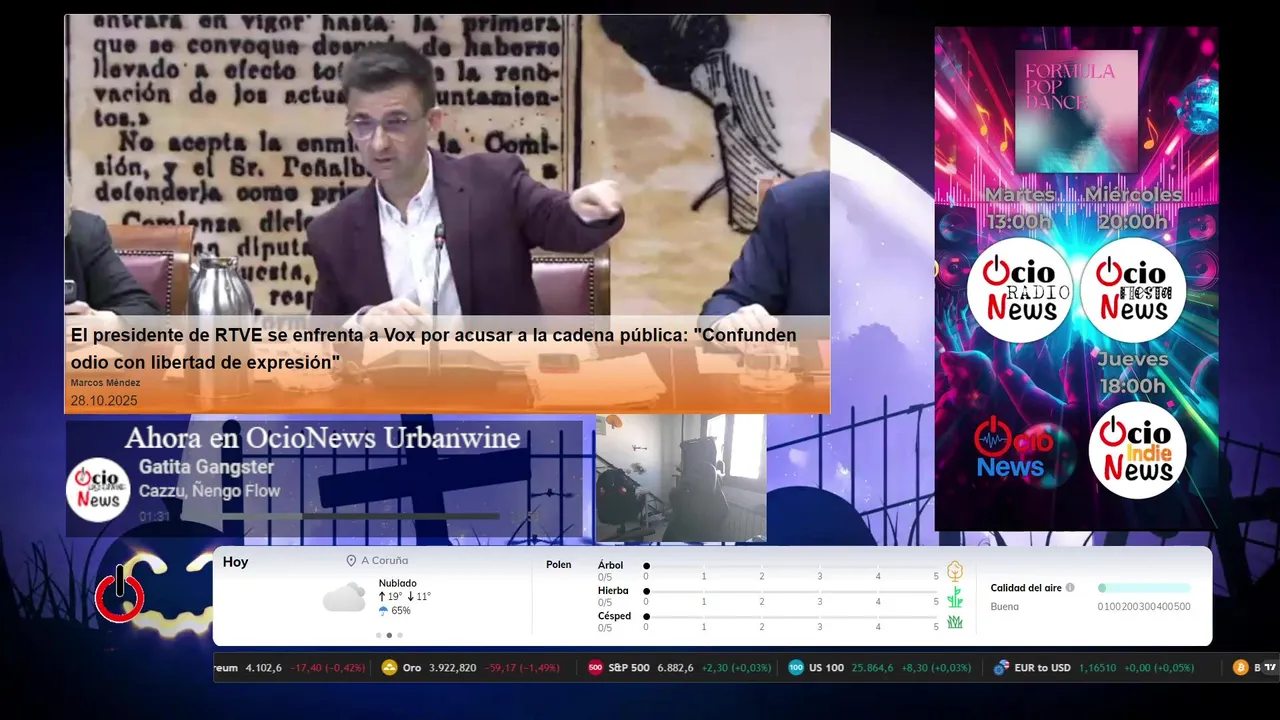
Task: Click the red S&P 500 ticker badge
Action: pyautogui.click(x=595, y=668)
